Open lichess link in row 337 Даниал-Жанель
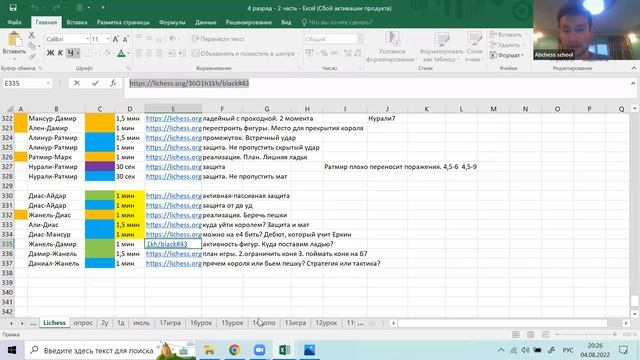Image resolution: width=640 pixels, height=360 pixels. tap(173, 264)
